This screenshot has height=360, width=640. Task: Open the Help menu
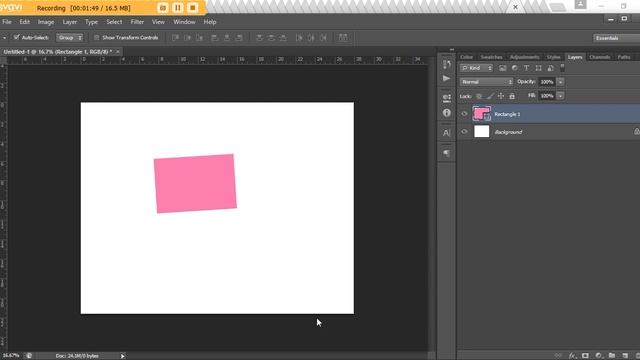210,22
